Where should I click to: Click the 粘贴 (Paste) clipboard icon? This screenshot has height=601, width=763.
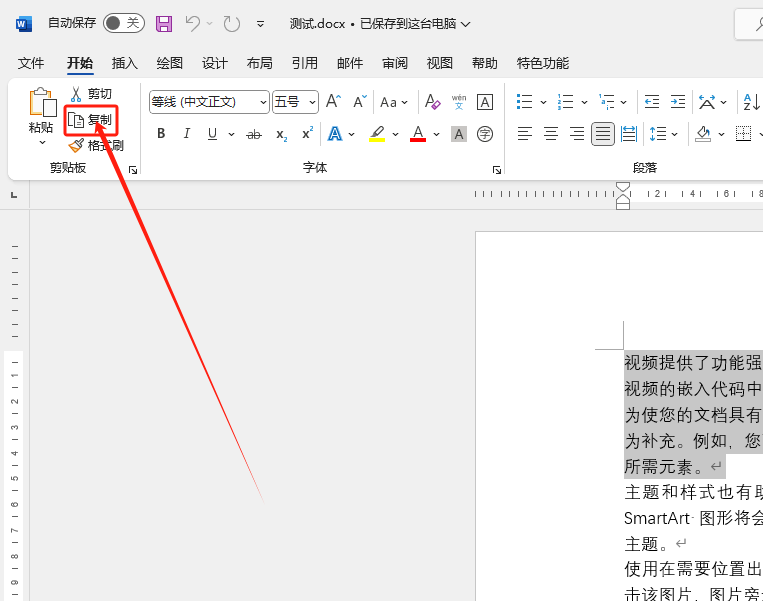(41, 103)
